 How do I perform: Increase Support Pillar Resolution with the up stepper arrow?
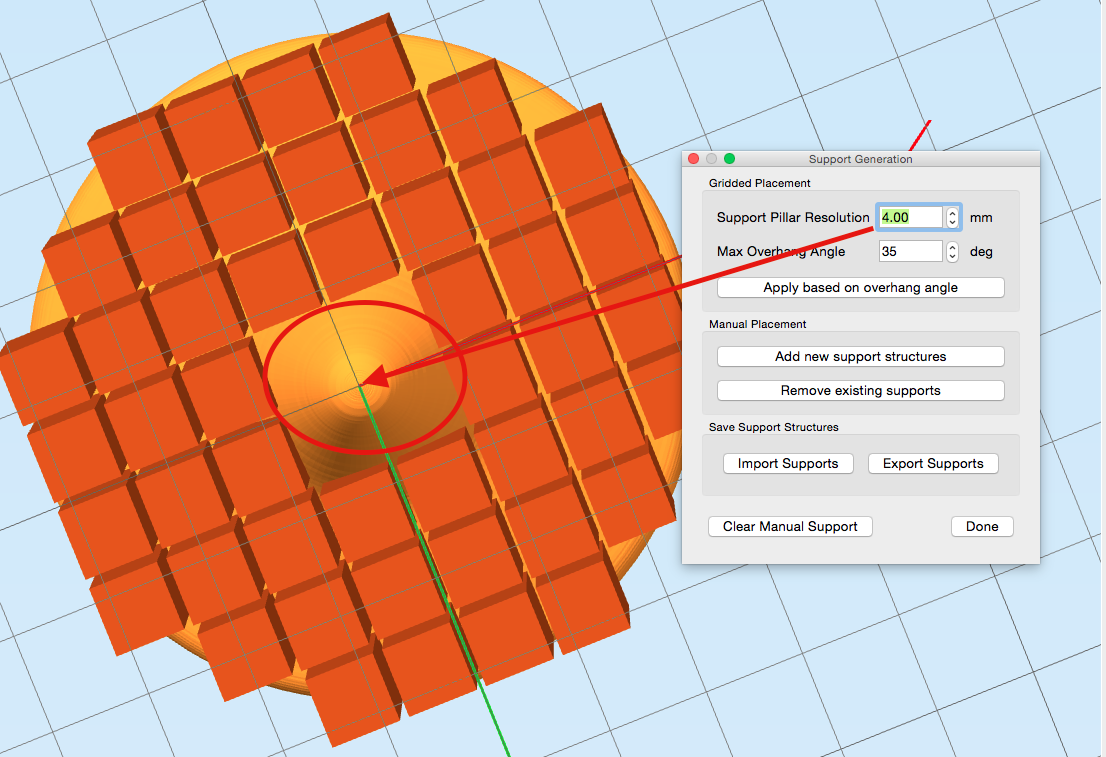pyautogui.click(x=952, y=212)
